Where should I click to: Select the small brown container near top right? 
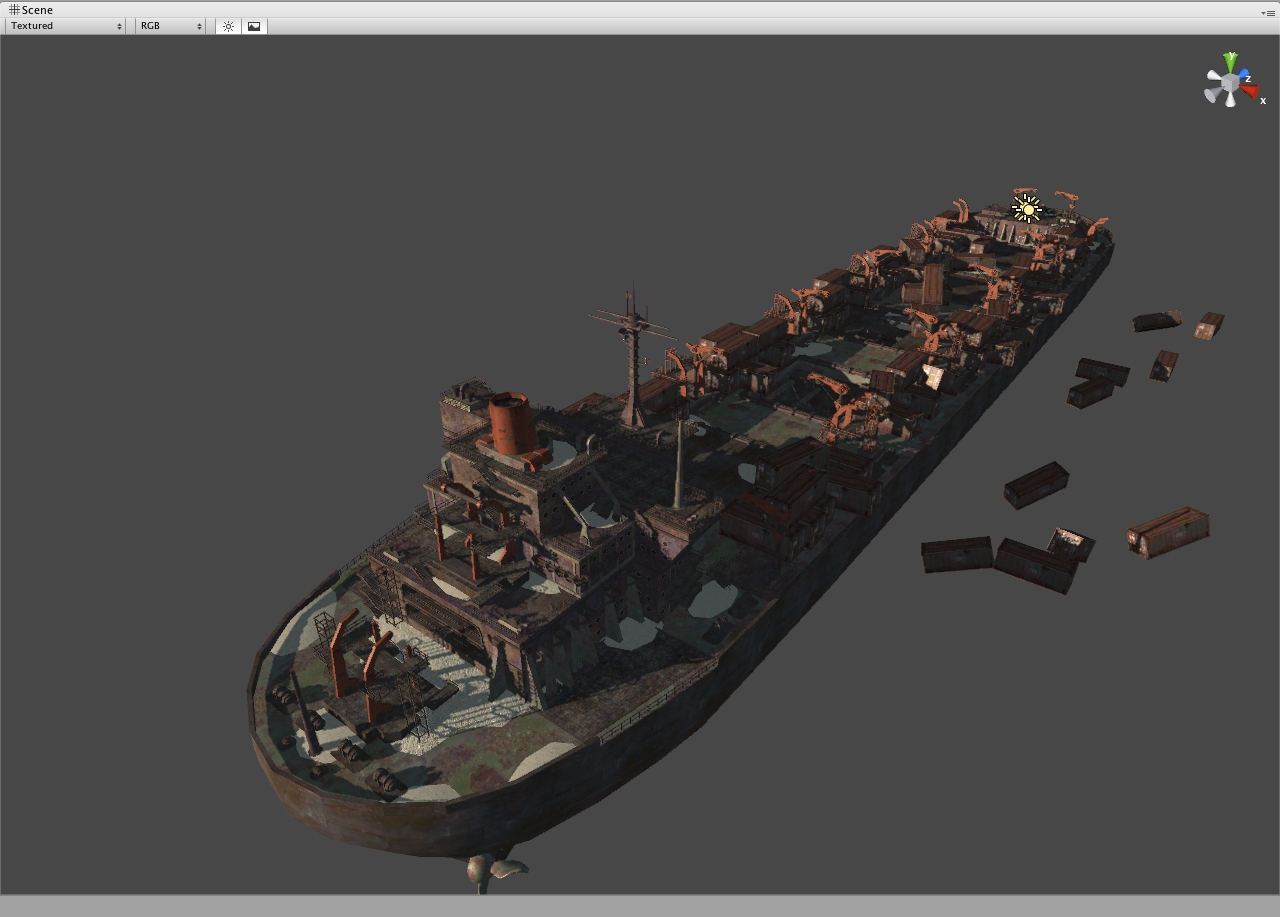pyautogui.click(x=1209, y=326)
